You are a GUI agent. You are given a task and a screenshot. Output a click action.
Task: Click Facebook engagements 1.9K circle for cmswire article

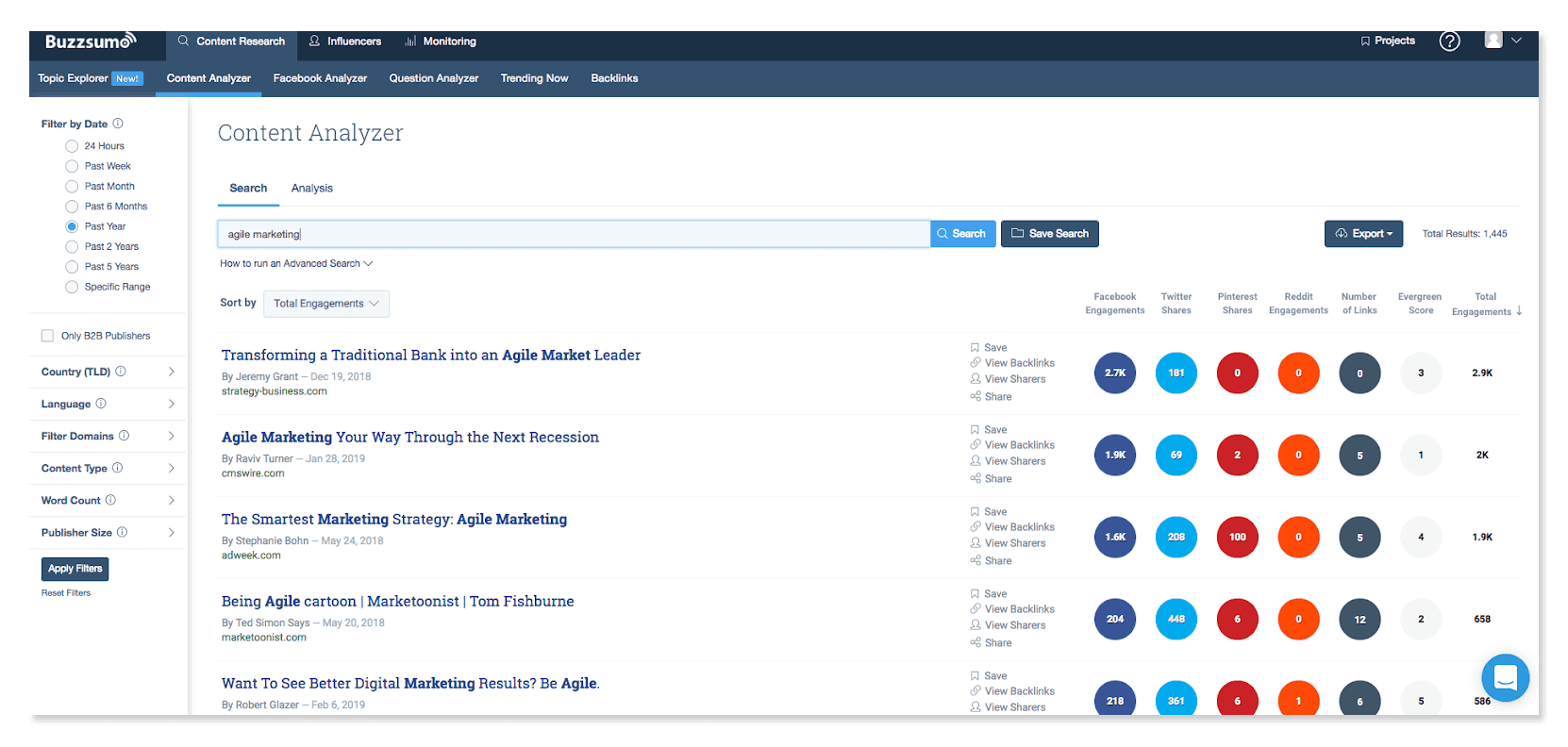pyautogui.click(x=1115, y=455)
